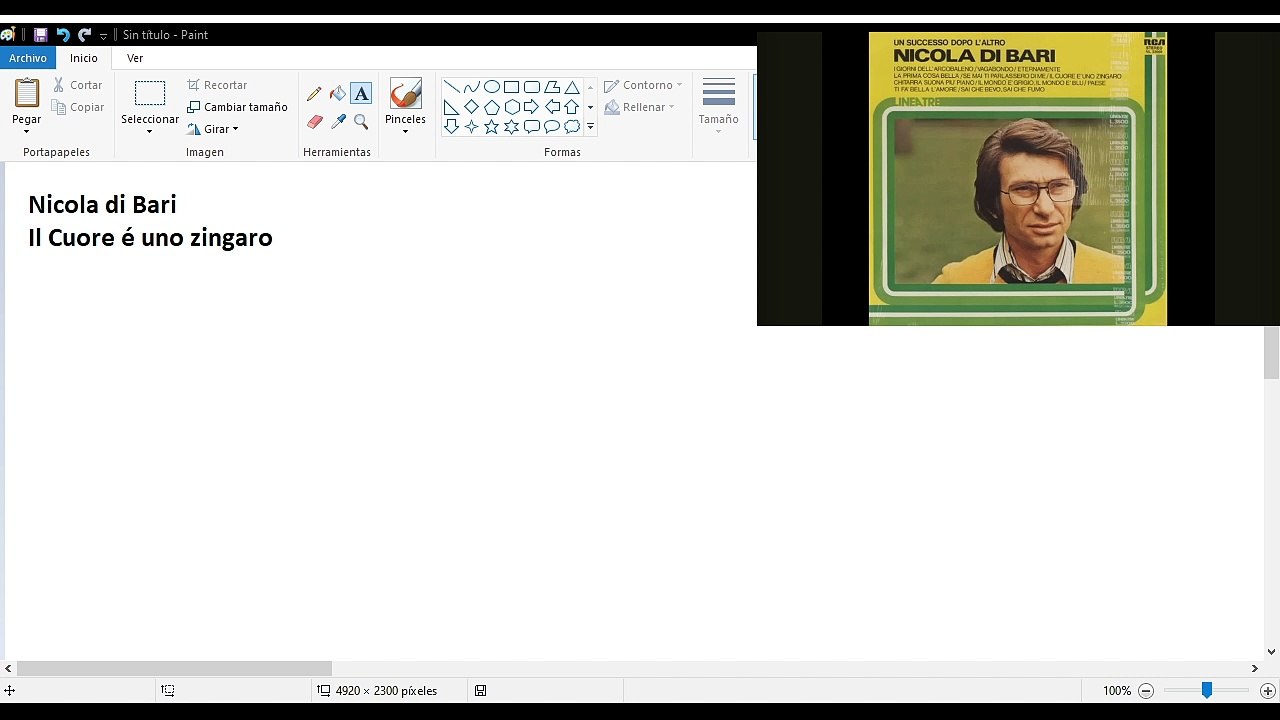Zoom out with the minus button
The height and width of the screenshot is (720, 1280).
(x=1146, y=691)
